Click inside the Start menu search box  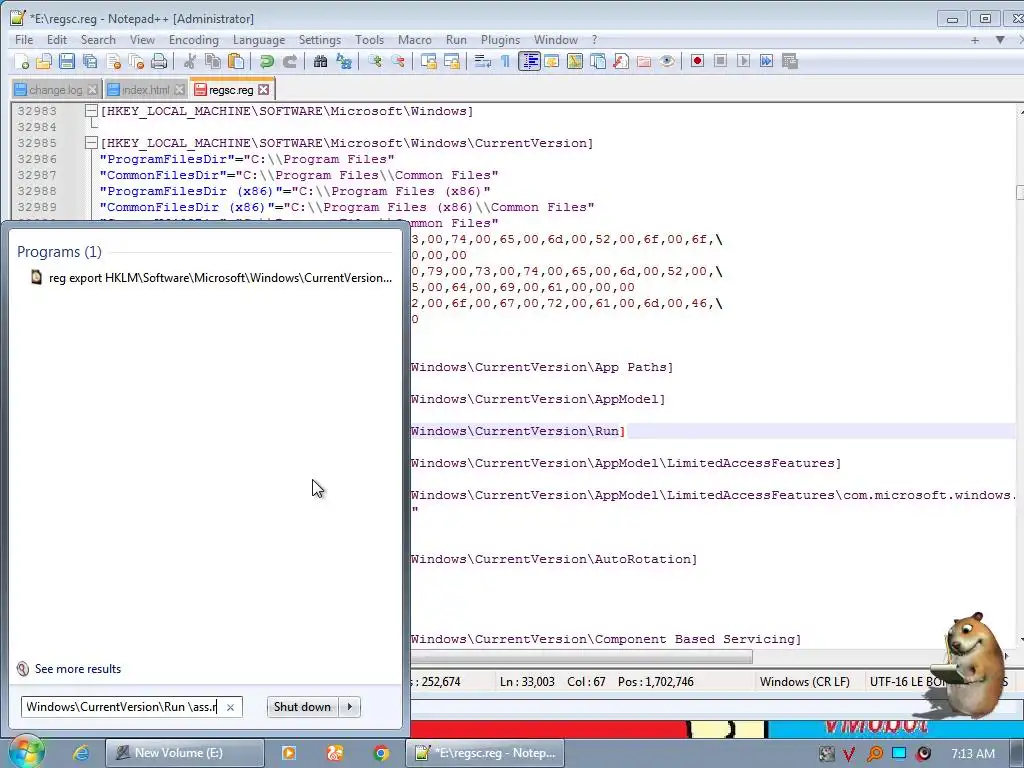tap(121, 707)
